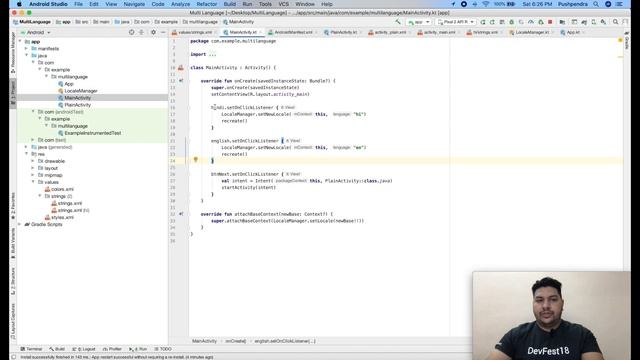Switch to App.kt editor tab

coord(572,32)
